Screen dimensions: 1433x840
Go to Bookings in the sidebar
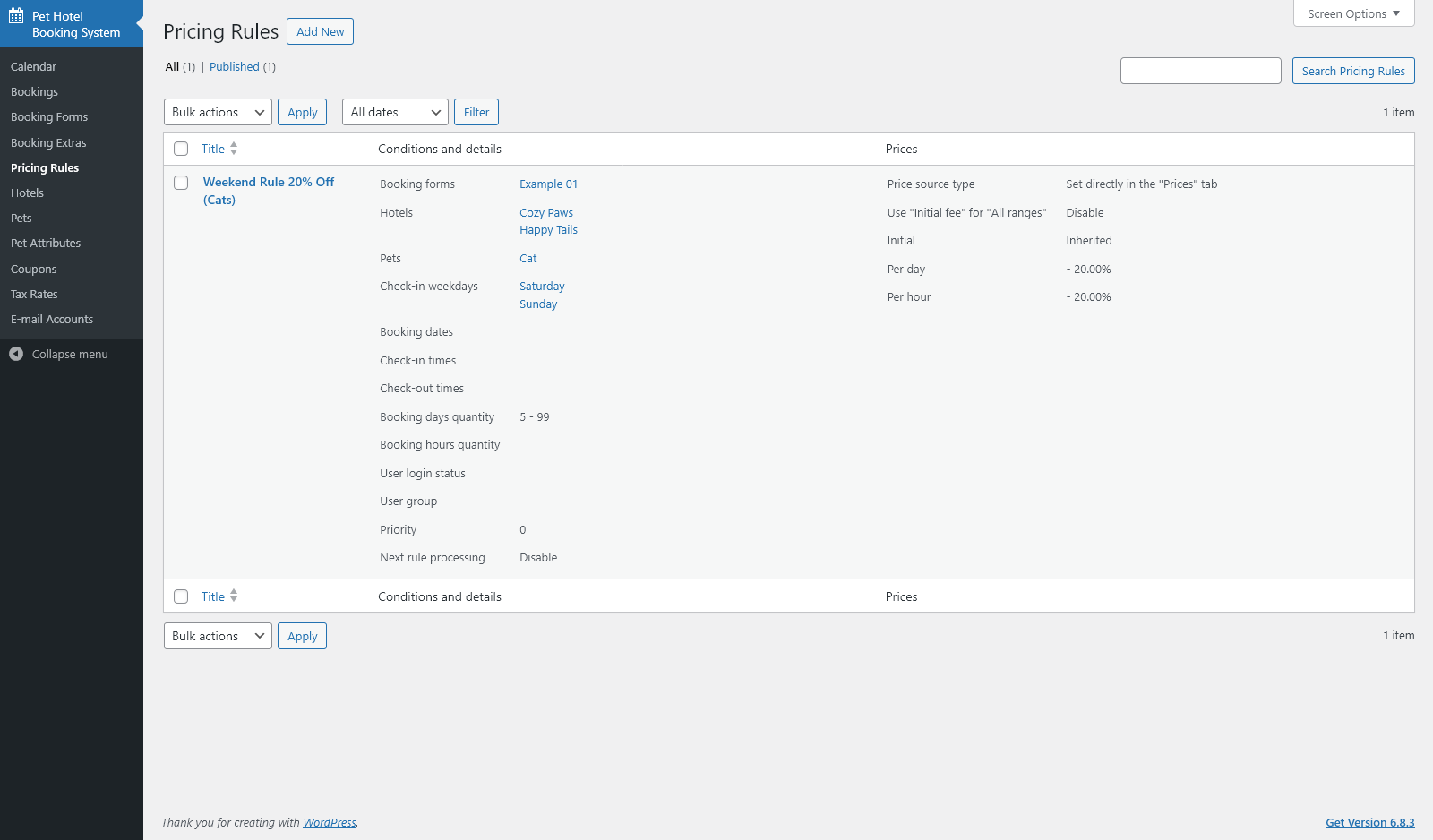point(34,91)
